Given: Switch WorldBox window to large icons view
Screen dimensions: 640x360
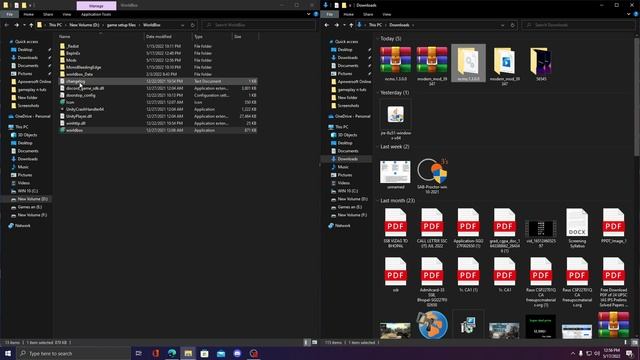Looking at the screenshot, I should point(315,342).
